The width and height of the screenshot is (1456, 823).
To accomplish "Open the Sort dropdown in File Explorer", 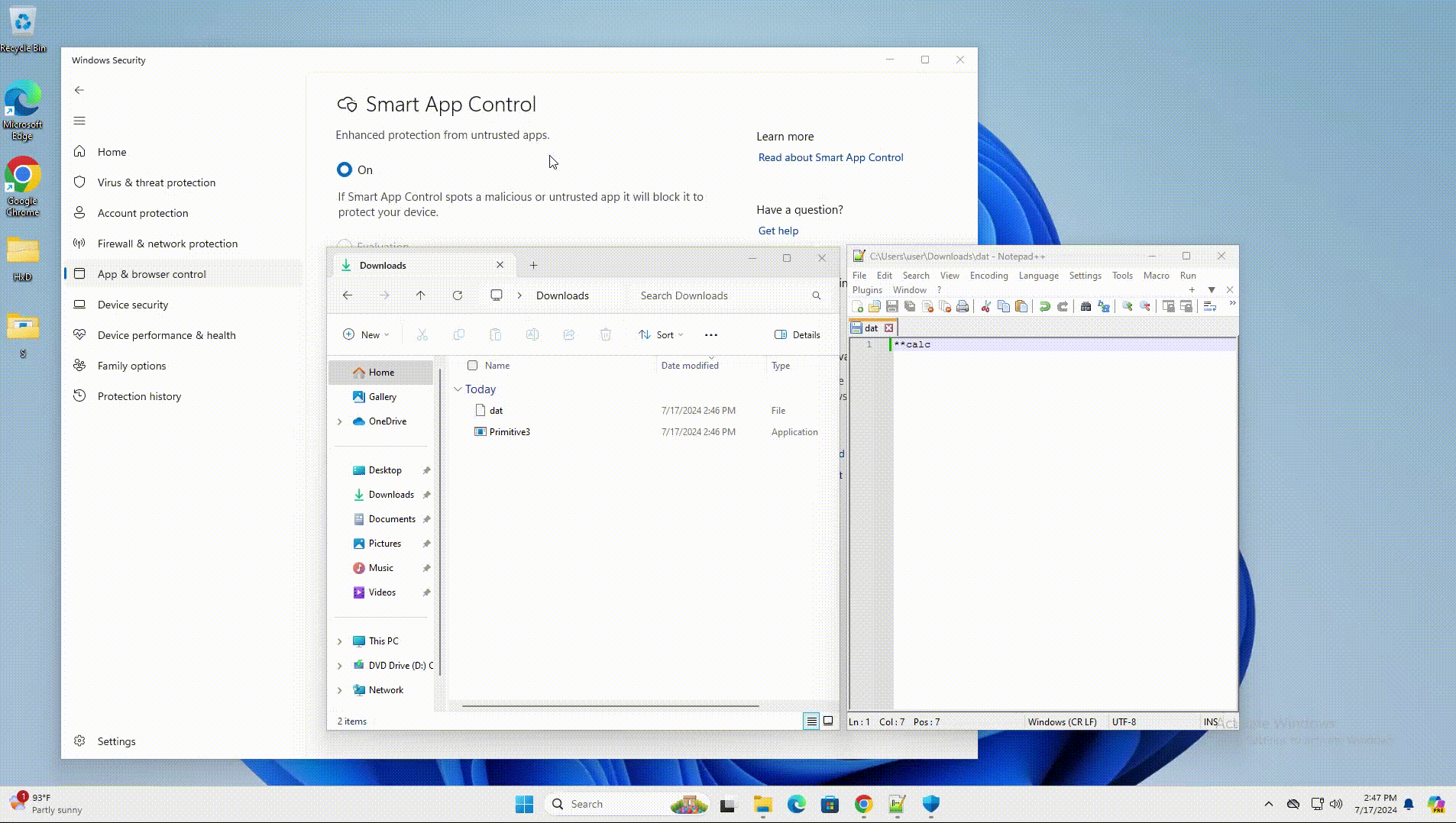I will pos(661,334).
